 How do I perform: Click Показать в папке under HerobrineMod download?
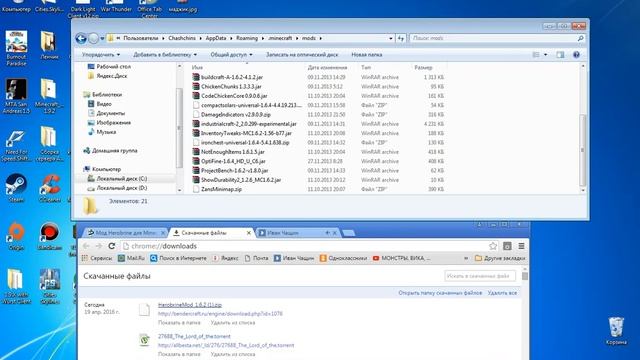coord(179,322)
